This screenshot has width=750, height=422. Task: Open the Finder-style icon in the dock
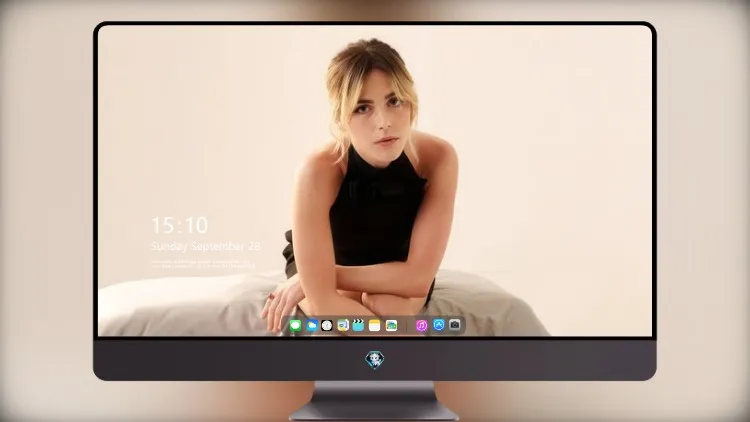click(342, 325)
